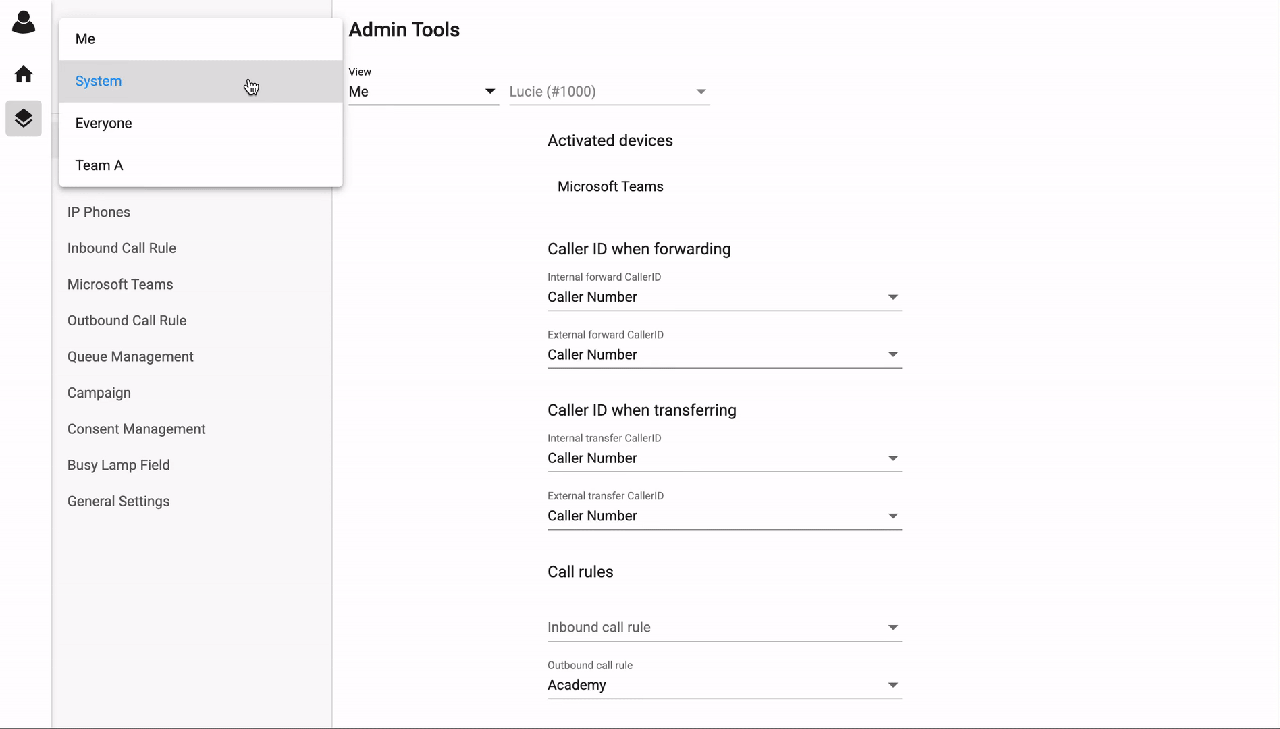Expand the Inbound call rule dropdown
Screen dimensions: 1280x729
[x=725, y=627]
